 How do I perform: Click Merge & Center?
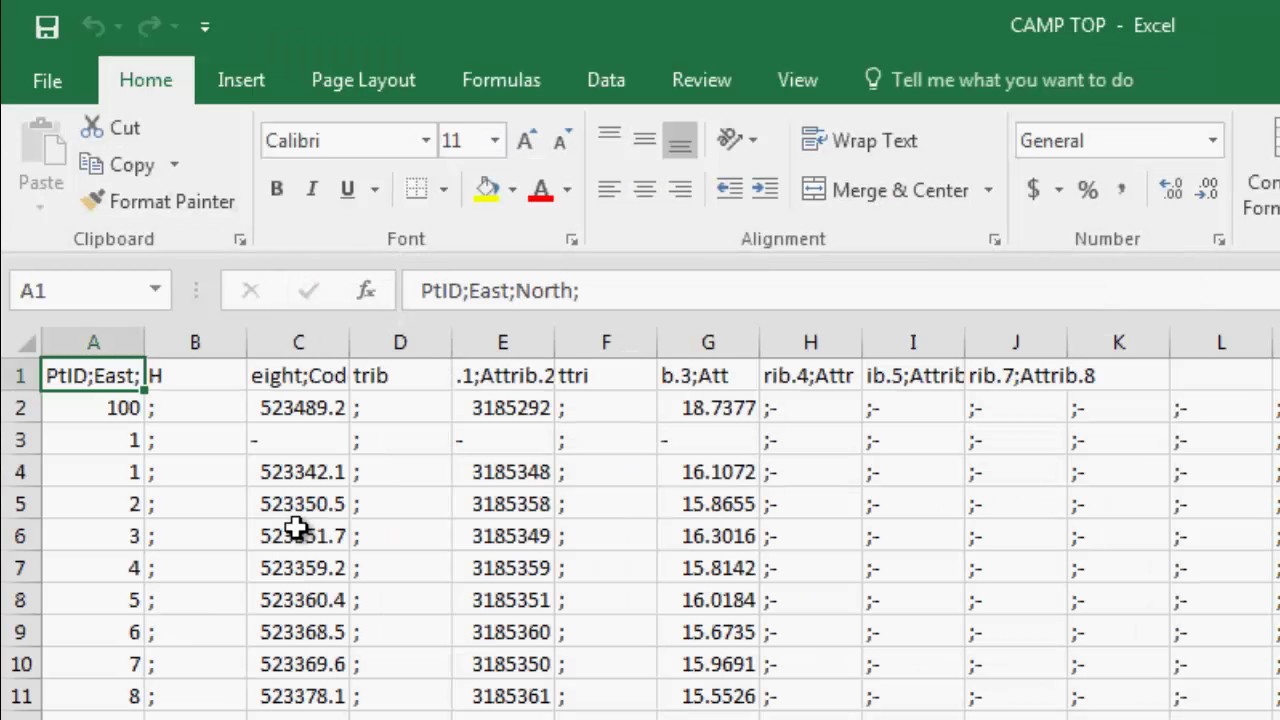[x=886, y=190]
